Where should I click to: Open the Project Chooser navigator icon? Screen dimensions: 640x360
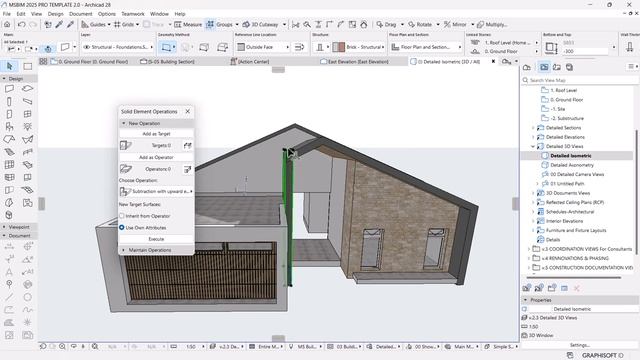click(x=527, y=67)
